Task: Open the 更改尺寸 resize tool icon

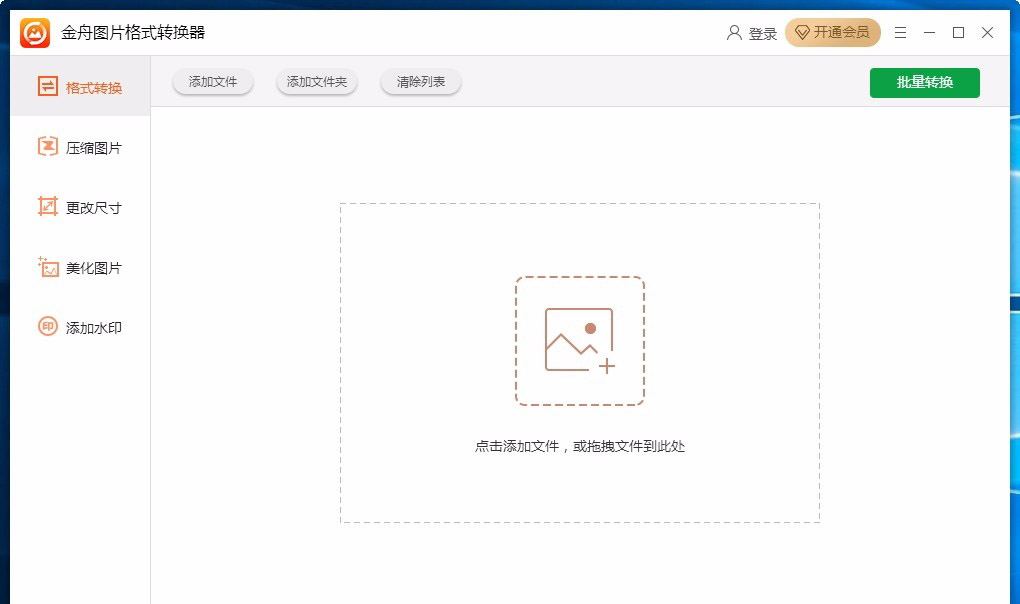Action: [46, 206]
